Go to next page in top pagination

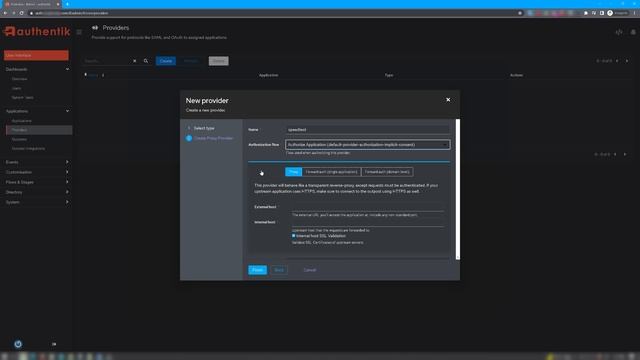click(x=627, y=61)
